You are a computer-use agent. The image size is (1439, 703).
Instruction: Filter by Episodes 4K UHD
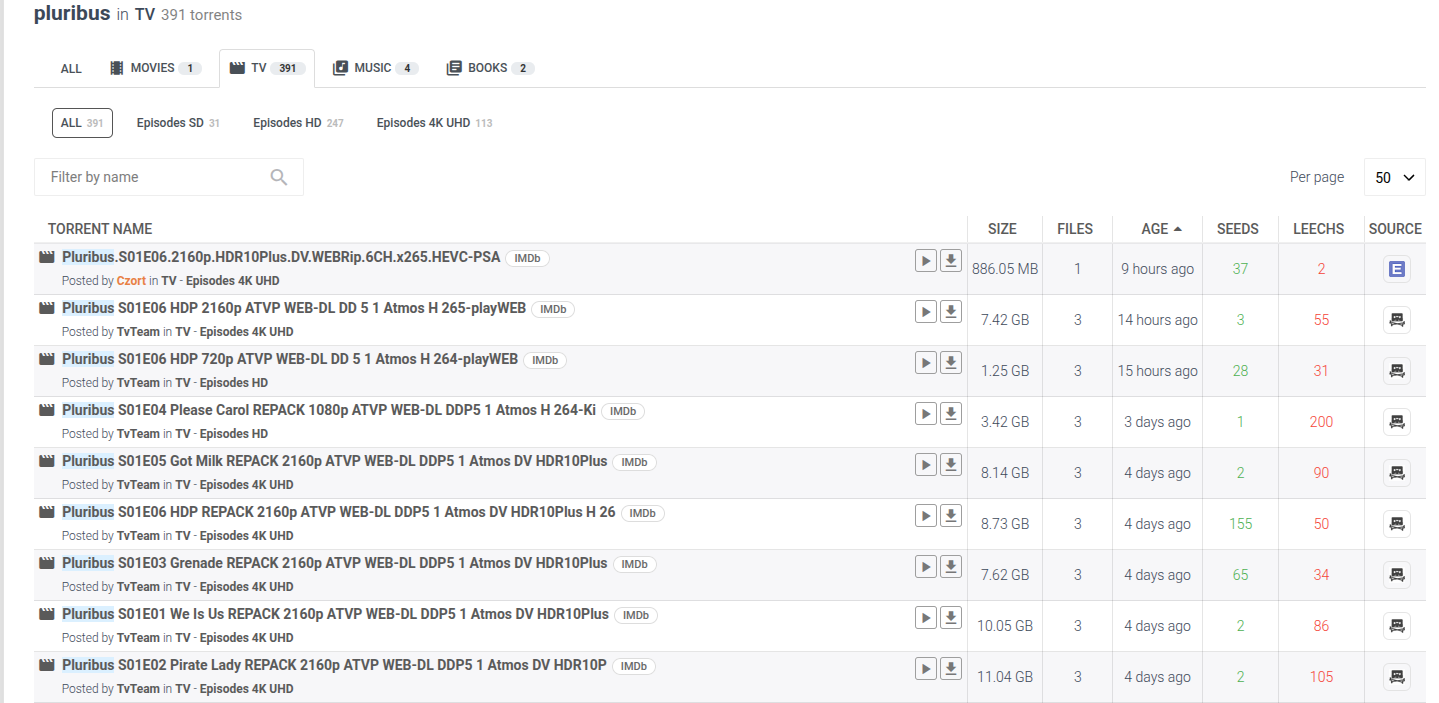[x=434, y=123]
